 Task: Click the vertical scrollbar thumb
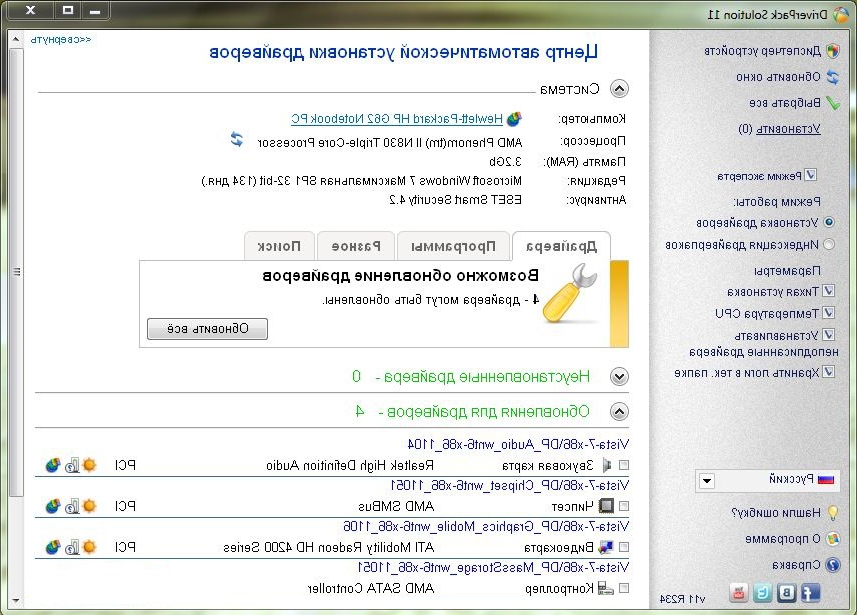click(16, 272)
